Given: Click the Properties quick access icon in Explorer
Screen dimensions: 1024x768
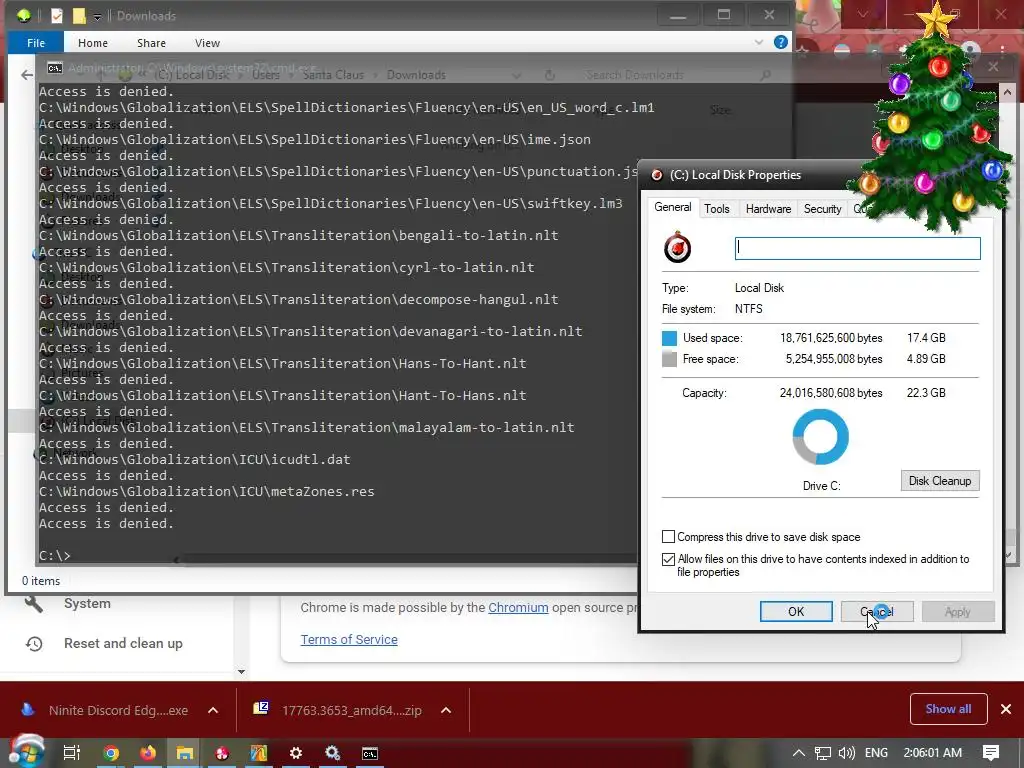Looking at the screenshot, I should [57, 16].
